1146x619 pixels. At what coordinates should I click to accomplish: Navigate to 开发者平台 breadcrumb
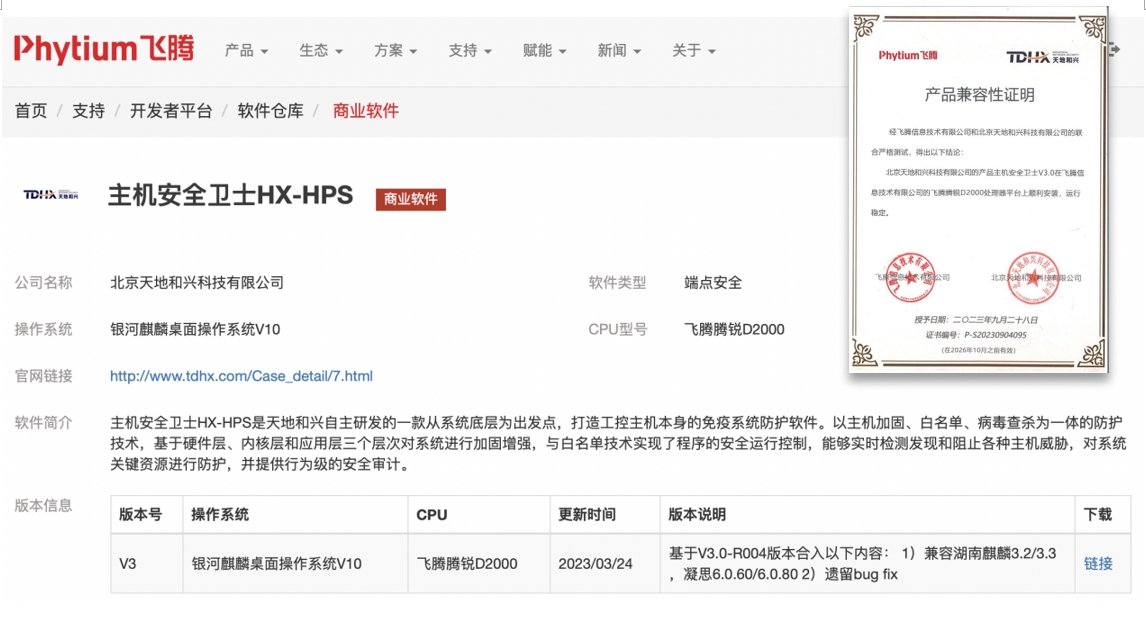171,111
